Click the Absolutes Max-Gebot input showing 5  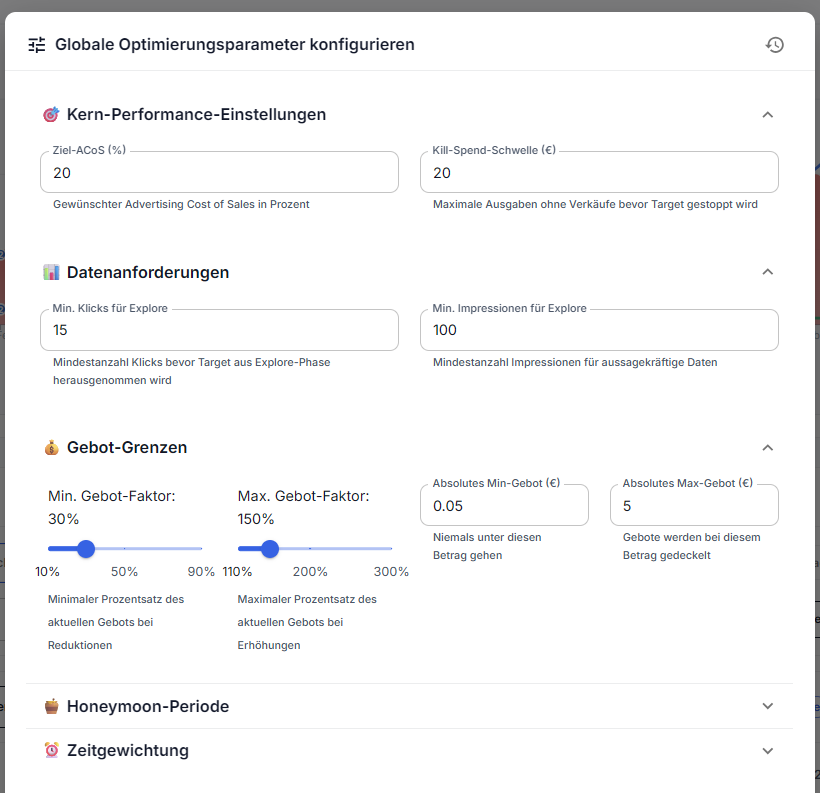(x=694, y=504)
